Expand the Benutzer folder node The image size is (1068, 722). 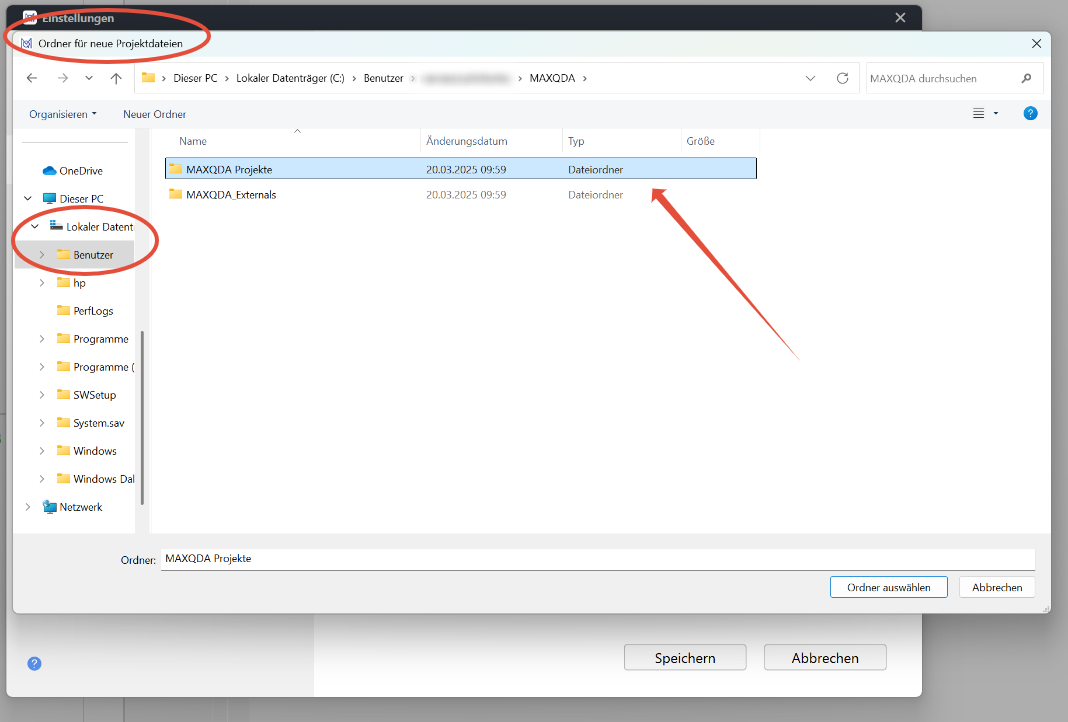coord(42,255)
